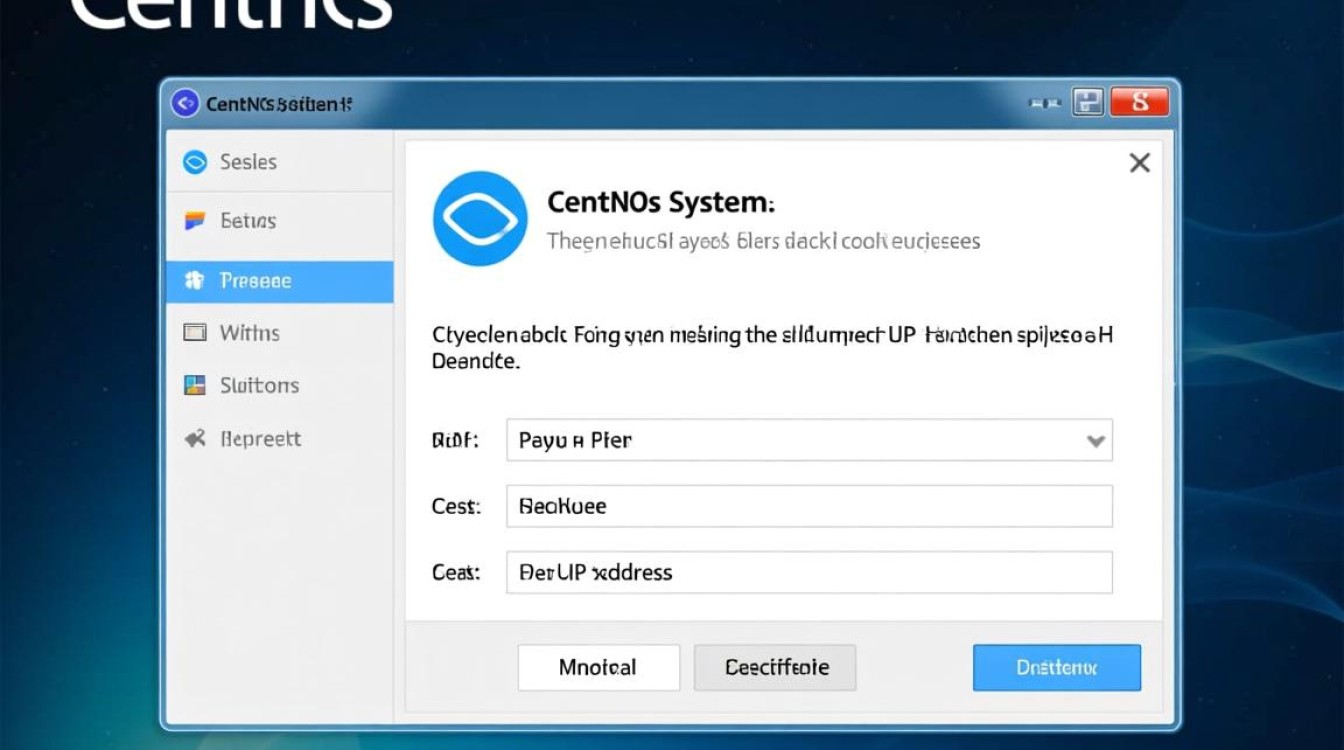The image size is (1344, 750).
Task: Minimize the window using the dash button
Action: point(1045,103)
